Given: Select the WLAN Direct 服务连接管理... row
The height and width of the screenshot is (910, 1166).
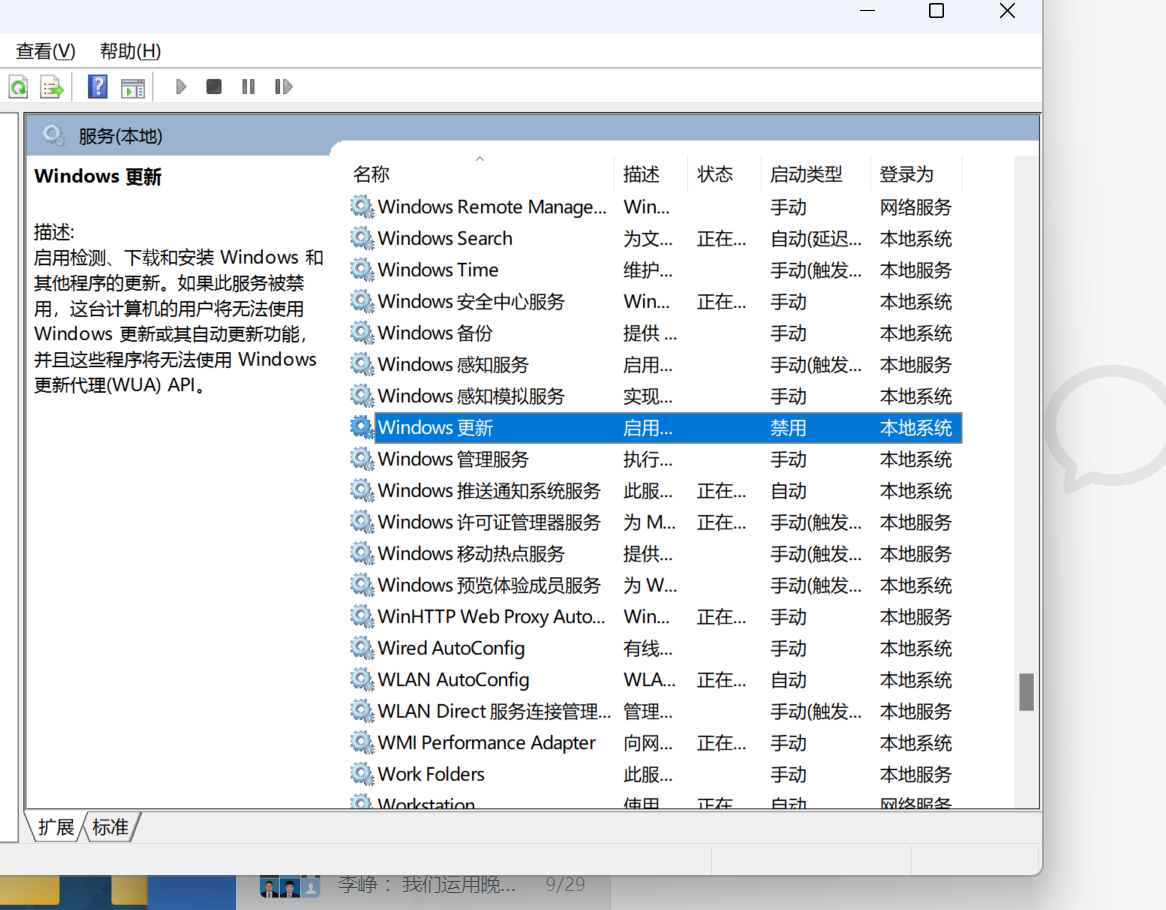Looking at the screenshot, I should click(x=654, y=711).
